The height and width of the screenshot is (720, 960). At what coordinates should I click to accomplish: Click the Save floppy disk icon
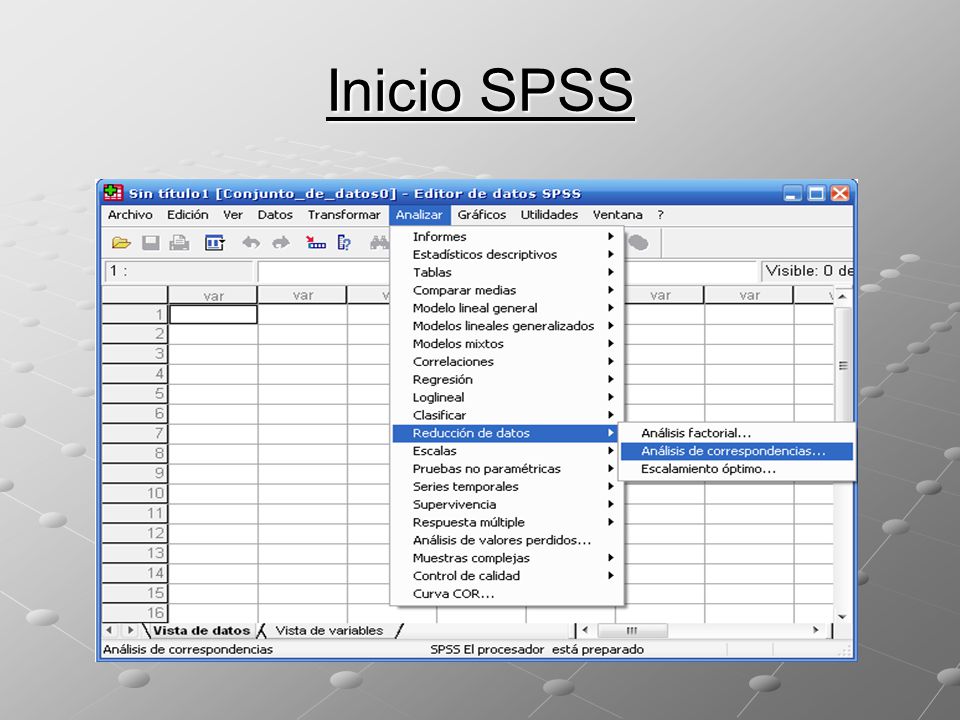click(150, 243)
